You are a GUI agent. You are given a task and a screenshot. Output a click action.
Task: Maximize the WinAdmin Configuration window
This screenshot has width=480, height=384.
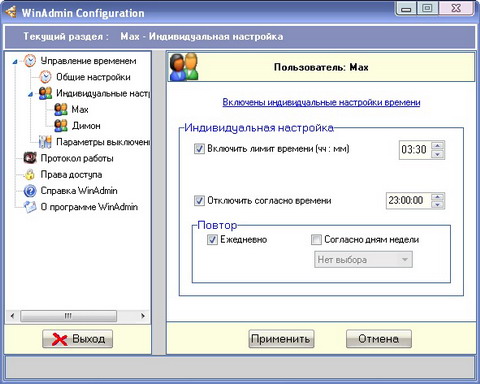coord(427,9)
